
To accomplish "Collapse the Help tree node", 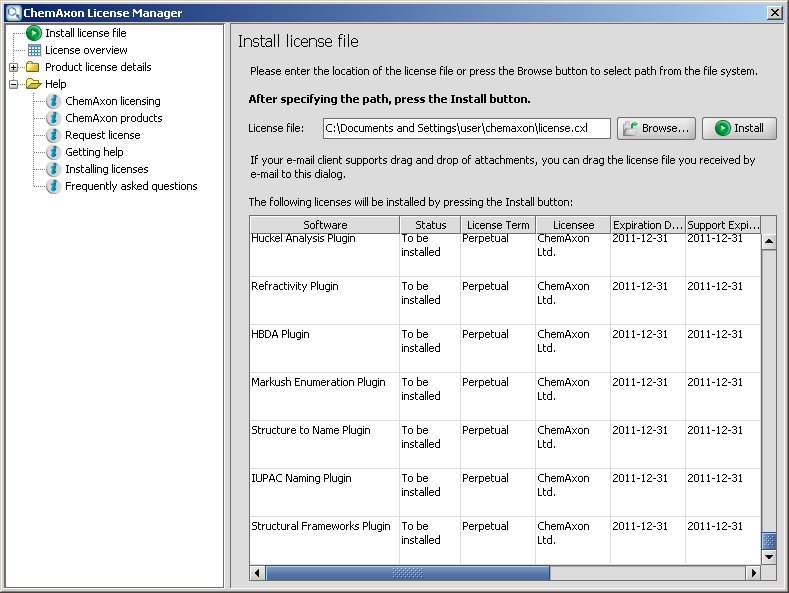I will [x=14, y=84].
